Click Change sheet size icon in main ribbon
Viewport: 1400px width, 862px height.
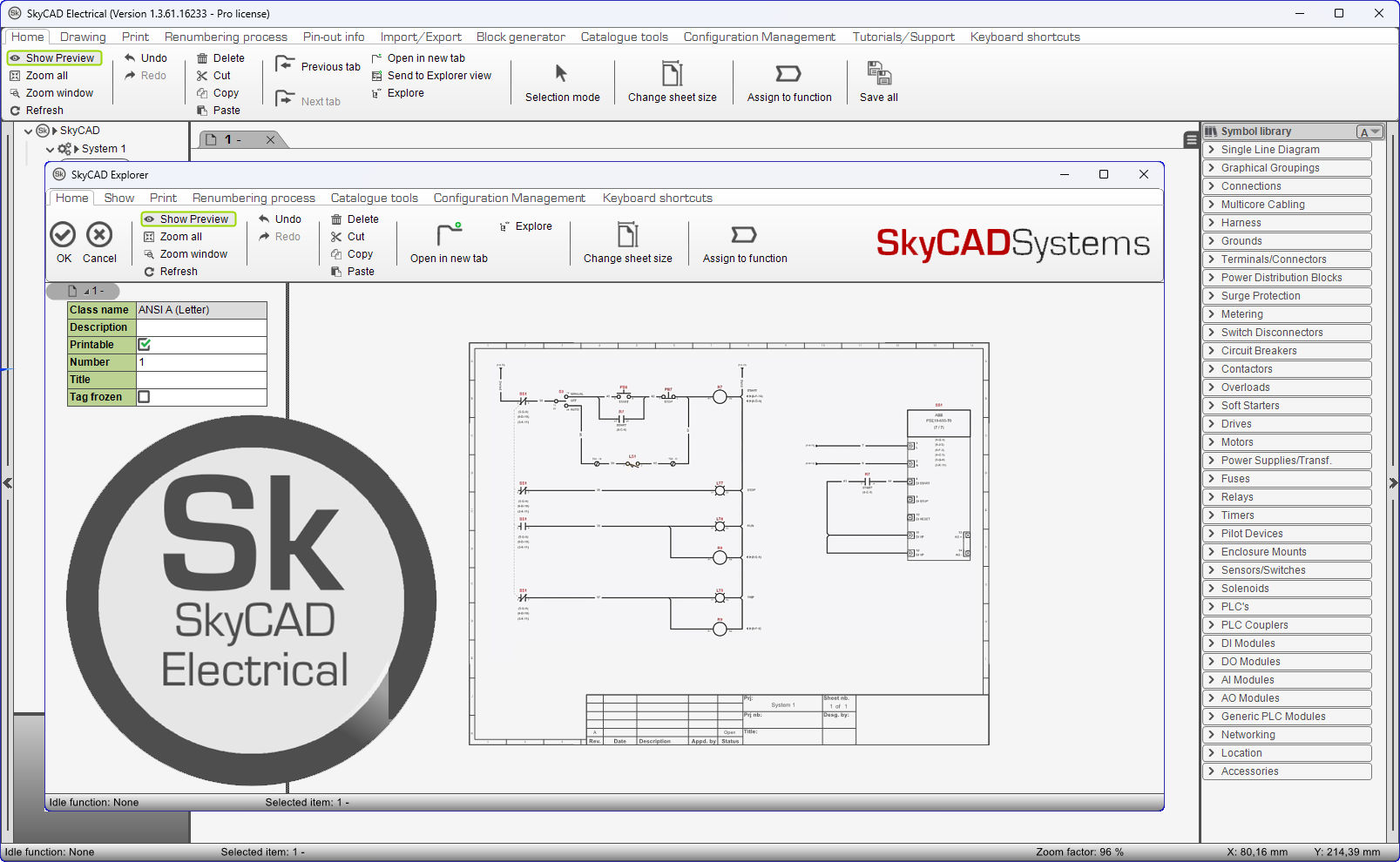click(673, 73)
